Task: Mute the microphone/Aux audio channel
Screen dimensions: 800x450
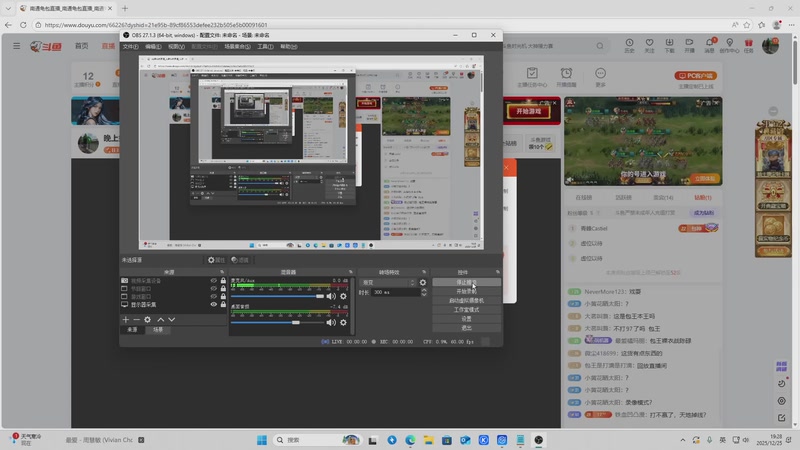Action: (x=331, y=296)
